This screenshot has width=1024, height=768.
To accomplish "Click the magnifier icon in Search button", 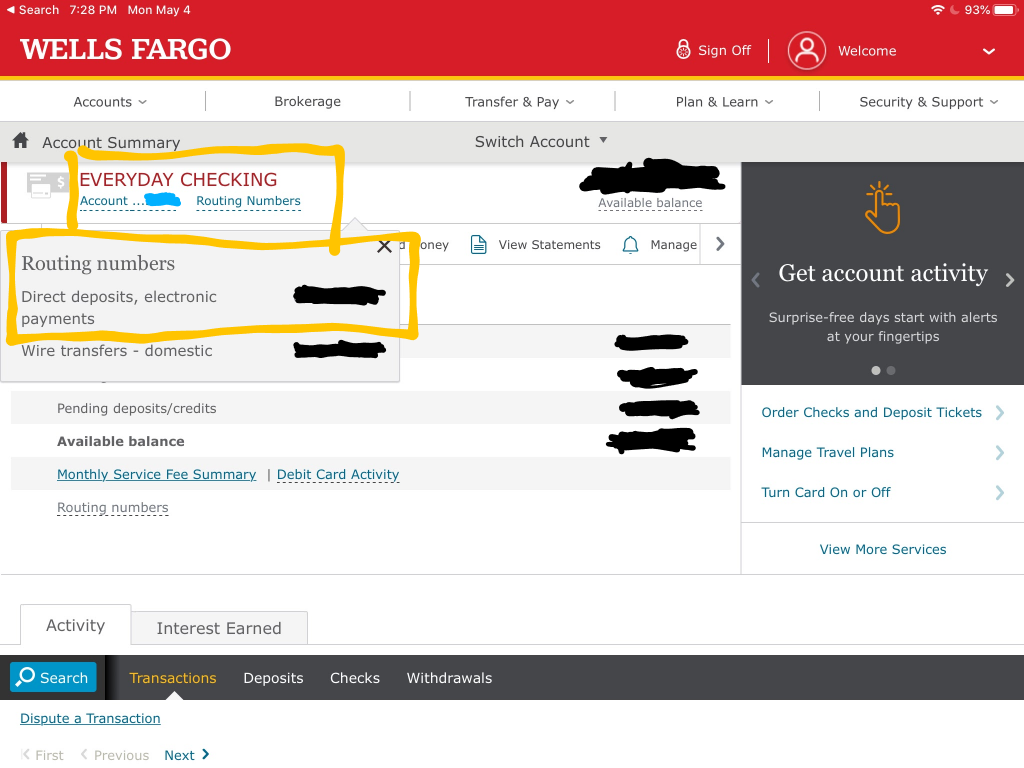I will (x=26, y=677).
